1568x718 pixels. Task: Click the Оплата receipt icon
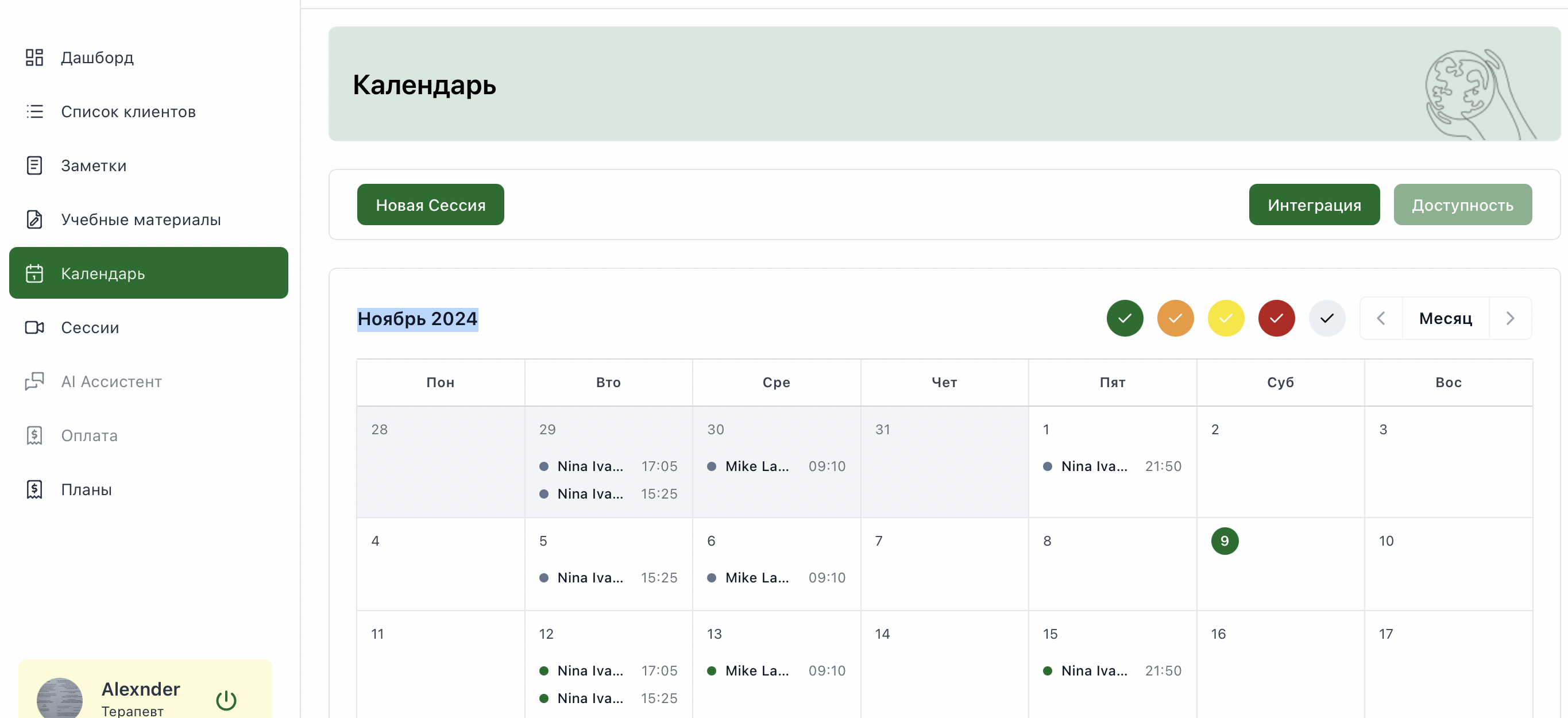(34, 435)
